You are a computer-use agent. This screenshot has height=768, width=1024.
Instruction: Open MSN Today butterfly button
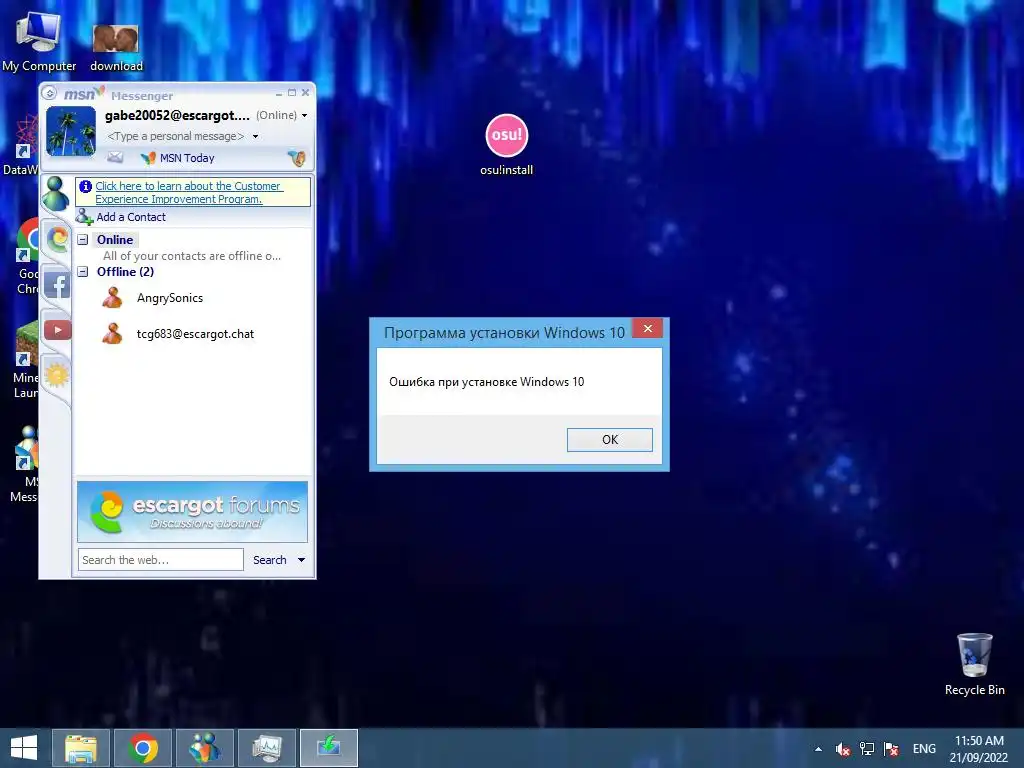click(178, 158)
